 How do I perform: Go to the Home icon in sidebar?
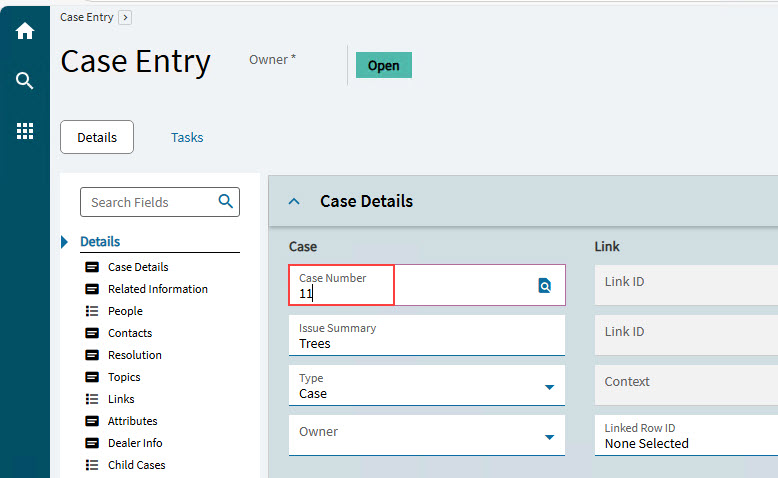pos(24,31)
